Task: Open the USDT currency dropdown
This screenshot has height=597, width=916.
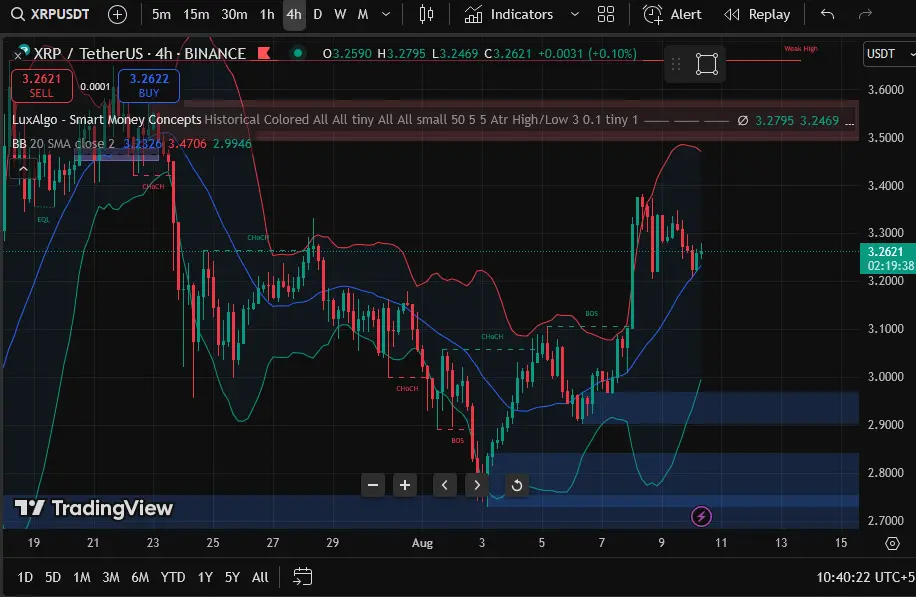Action: pyautogui.click(x=889, y=54)
